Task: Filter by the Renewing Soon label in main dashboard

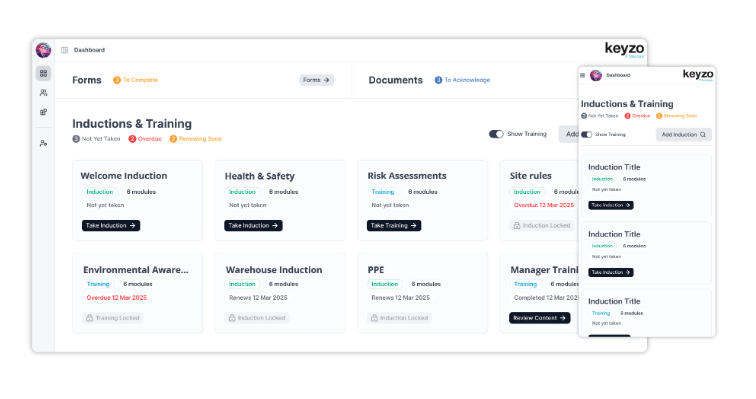Action: coord(200,139)
